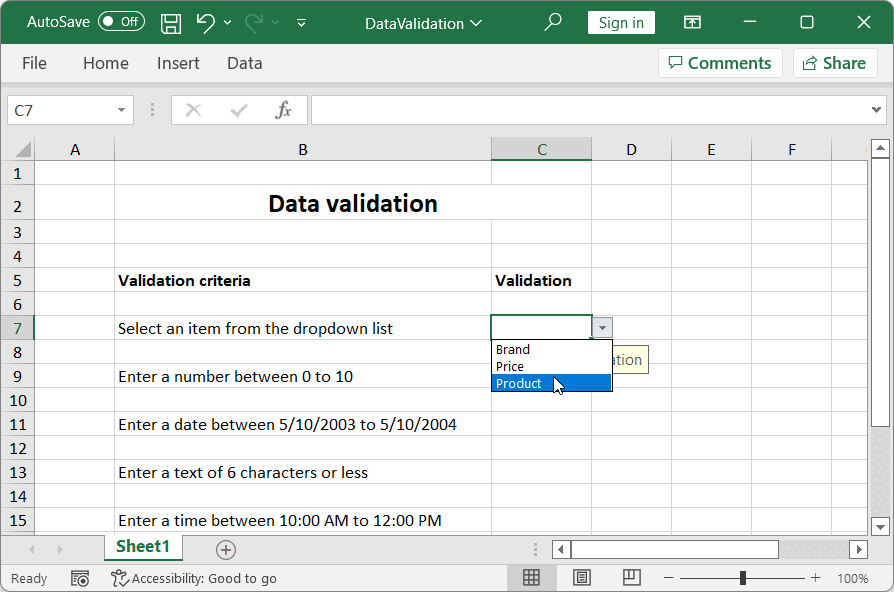Switch to the Data ribbon tab
Screen dimensions: 894x592
[x=244, y=62]
